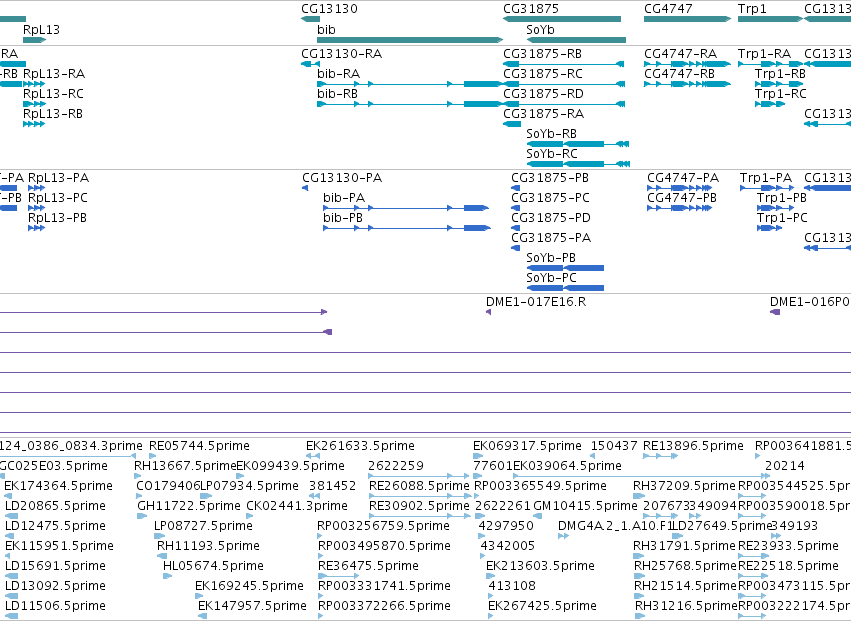Click the SoYb-PC protein label
The image size is (851, 621).
(x=551, y=278)
